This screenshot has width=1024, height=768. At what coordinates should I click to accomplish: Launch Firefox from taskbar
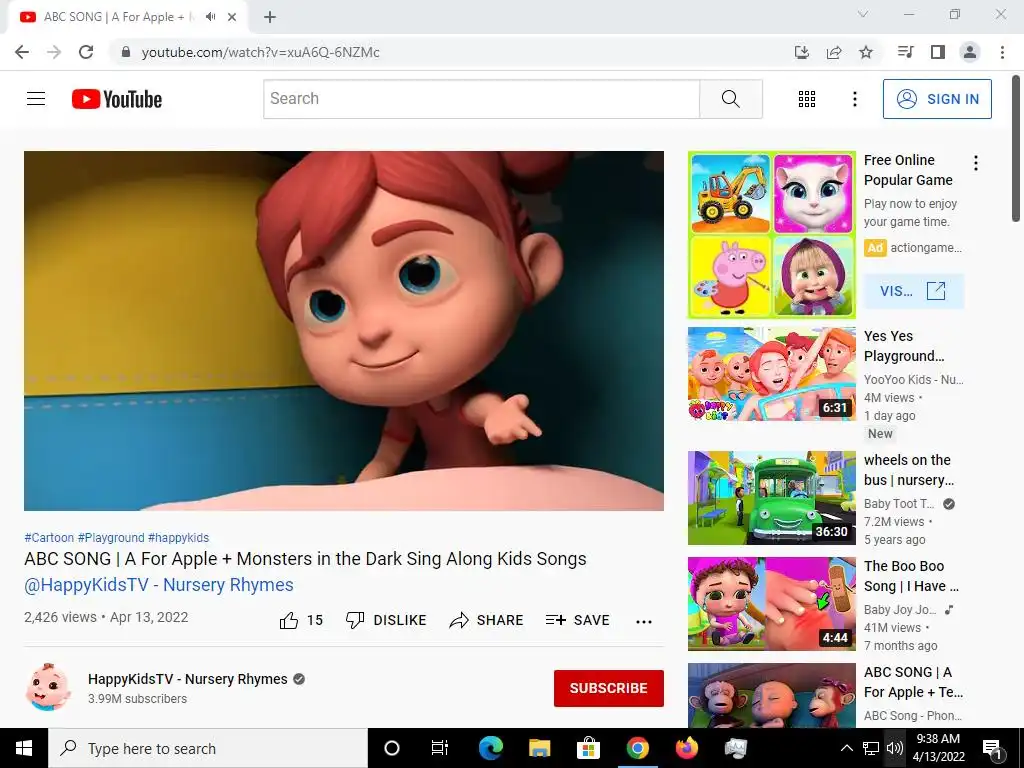pos(687,748)
